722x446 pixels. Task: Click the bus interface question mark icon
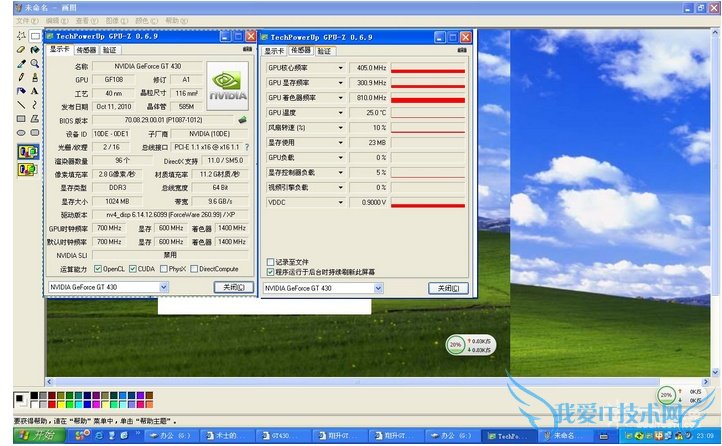(247, 147)
